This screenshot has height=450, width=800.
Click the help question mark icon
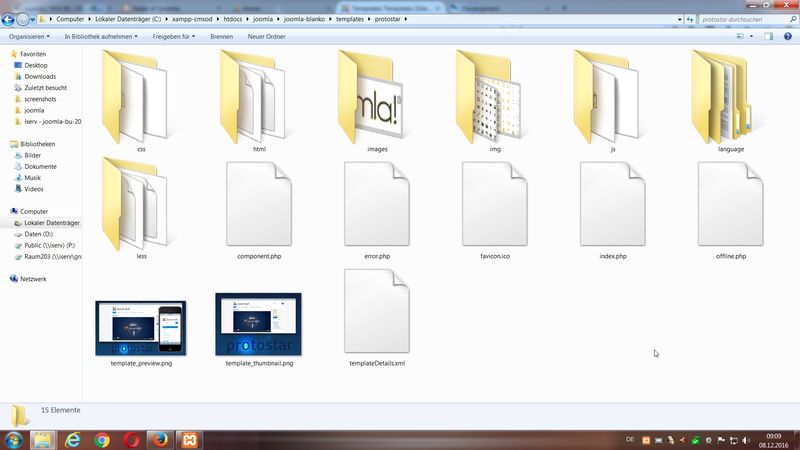click(787, 37)
